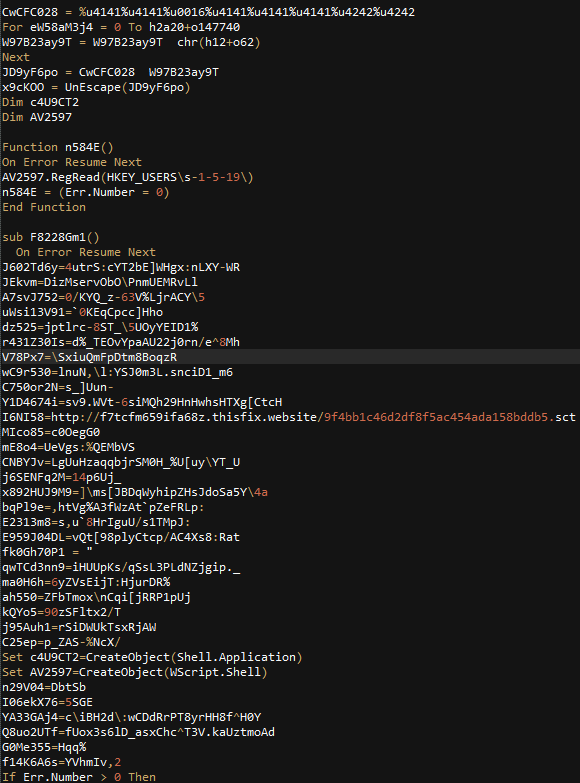The image size is (580, 783).
Task: Click the line starting with J602Td6y
Action: click(121, 267)
